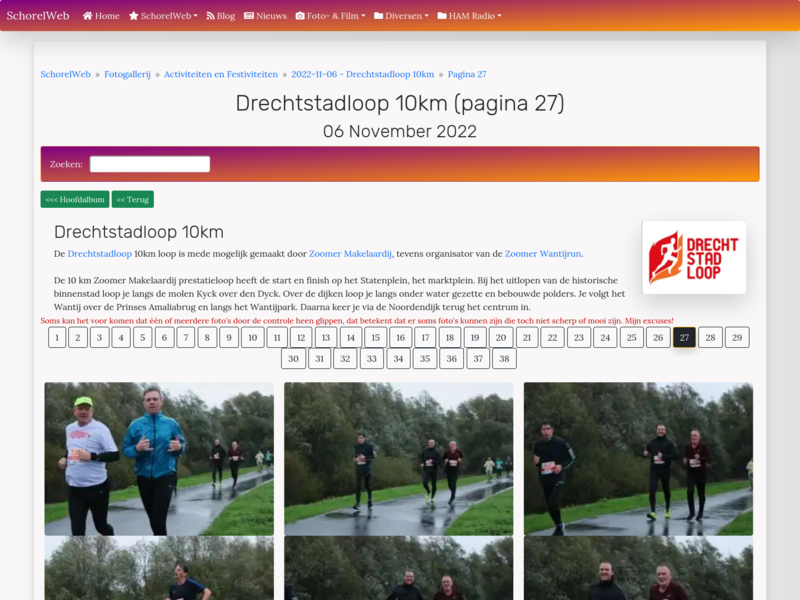Viewport: 800px width, 600px height.
Task: Select active page 27 button
Action: click(684, 337)
